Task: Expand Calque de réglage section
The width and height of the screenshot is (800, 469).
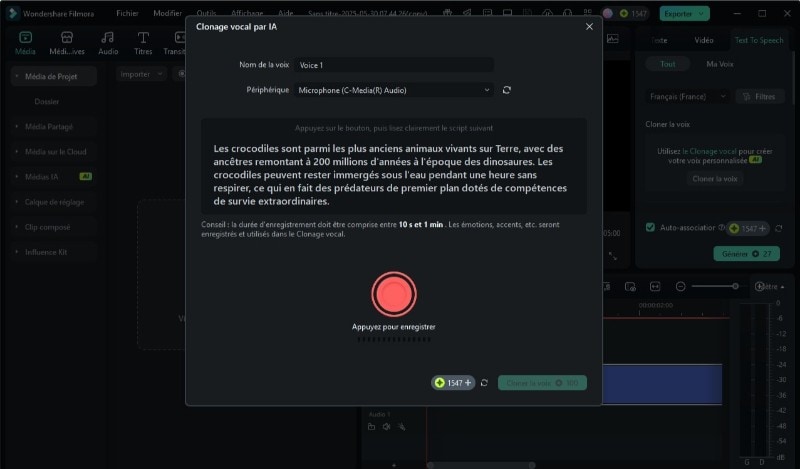Action: [x=54, y=202]
